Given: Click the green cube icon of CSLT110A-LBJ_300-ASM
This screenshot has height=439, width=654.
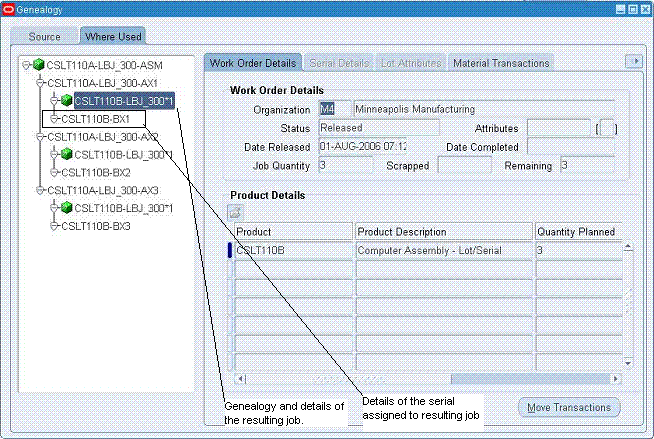Looking at the screenshot, I should tap(38, 65).
